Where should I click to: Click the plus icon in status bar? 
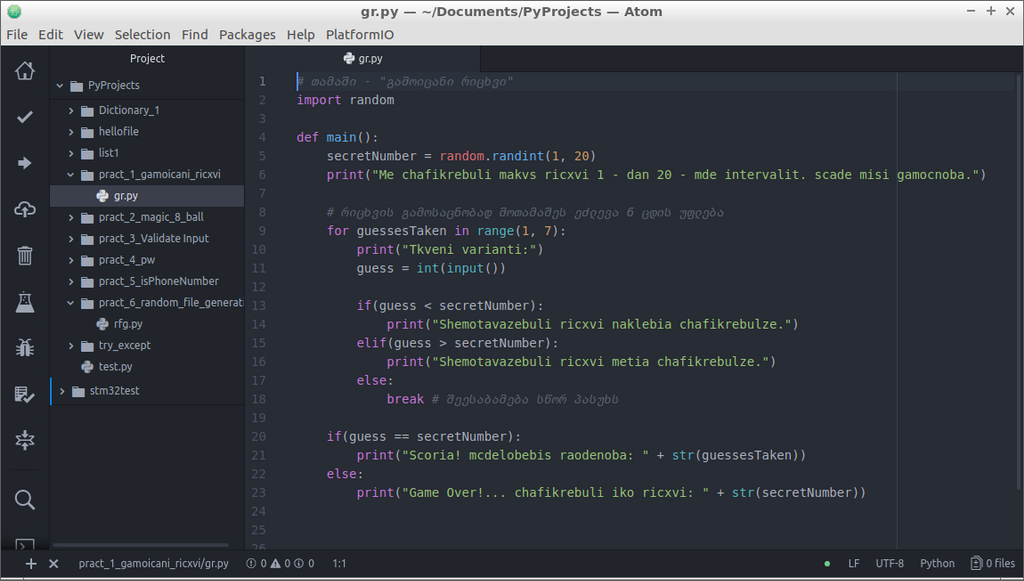(x=31, y=563)
